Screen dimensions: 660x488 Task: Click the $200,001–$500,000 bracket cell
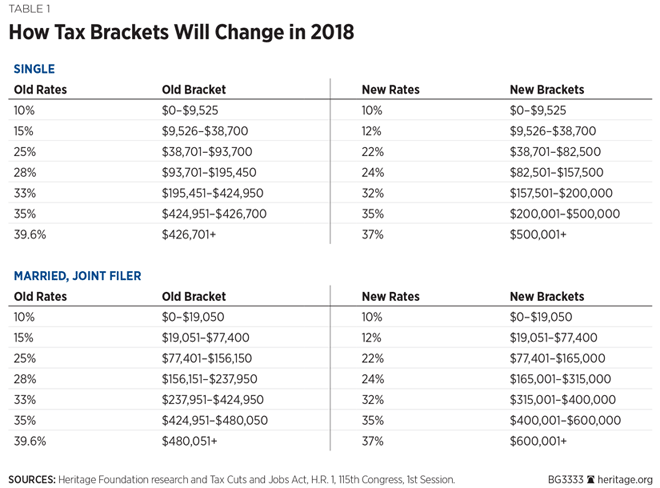(x=564, y=214)
